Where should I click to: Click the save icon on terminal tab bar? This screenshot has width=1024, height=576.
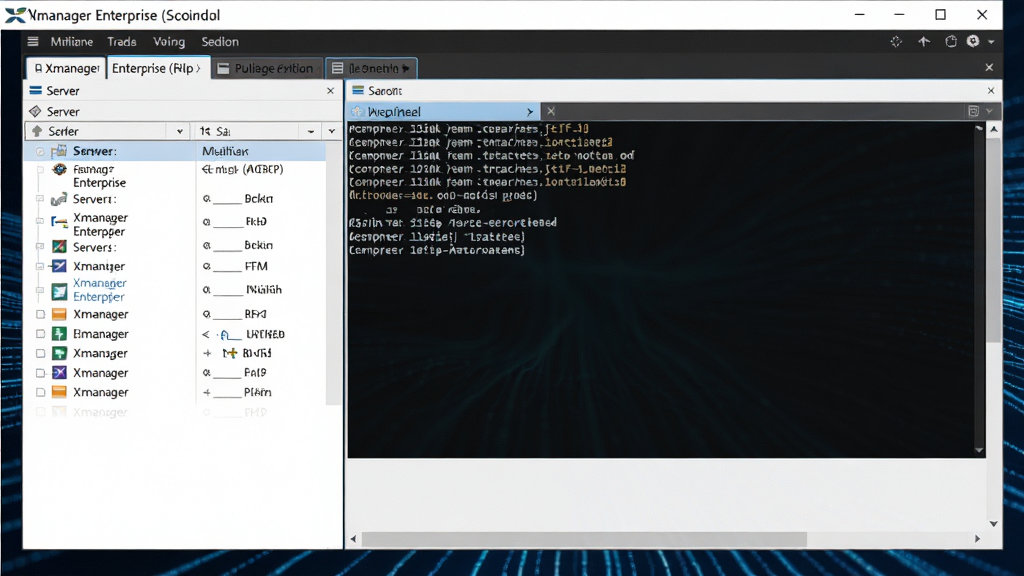click(973, 111)
